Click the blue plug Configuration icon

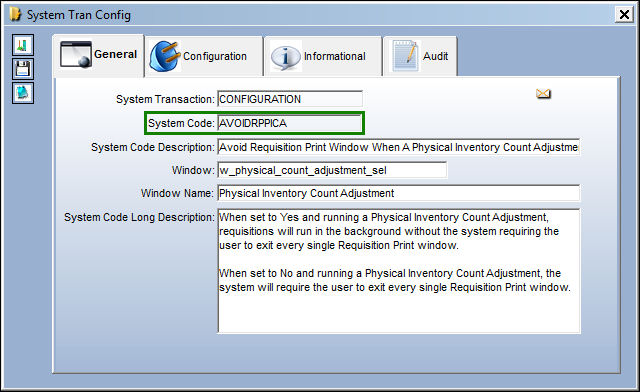tap(164, 56)
